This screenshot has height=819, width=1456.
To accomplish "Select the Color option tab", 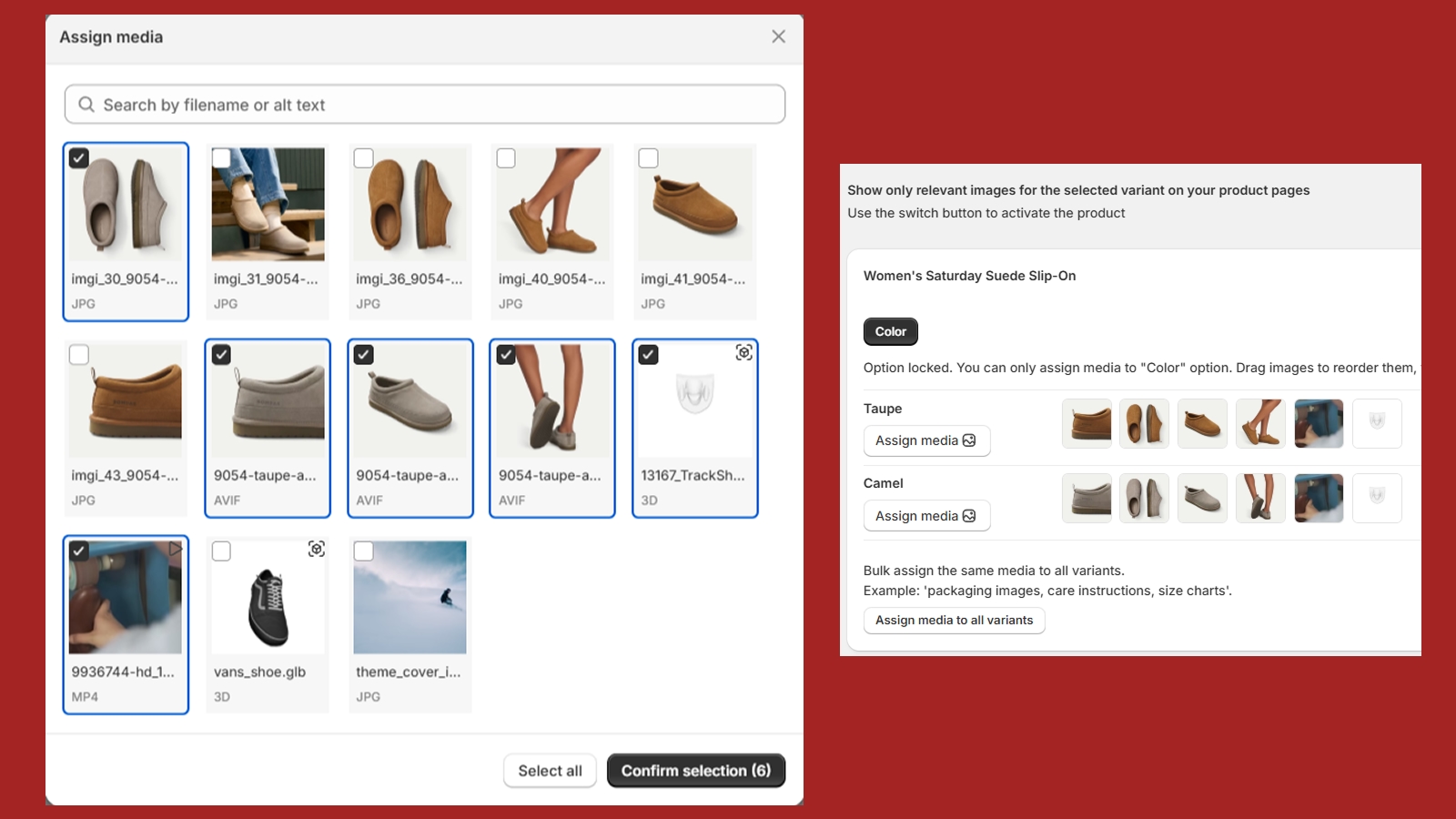I will [890, 331].
